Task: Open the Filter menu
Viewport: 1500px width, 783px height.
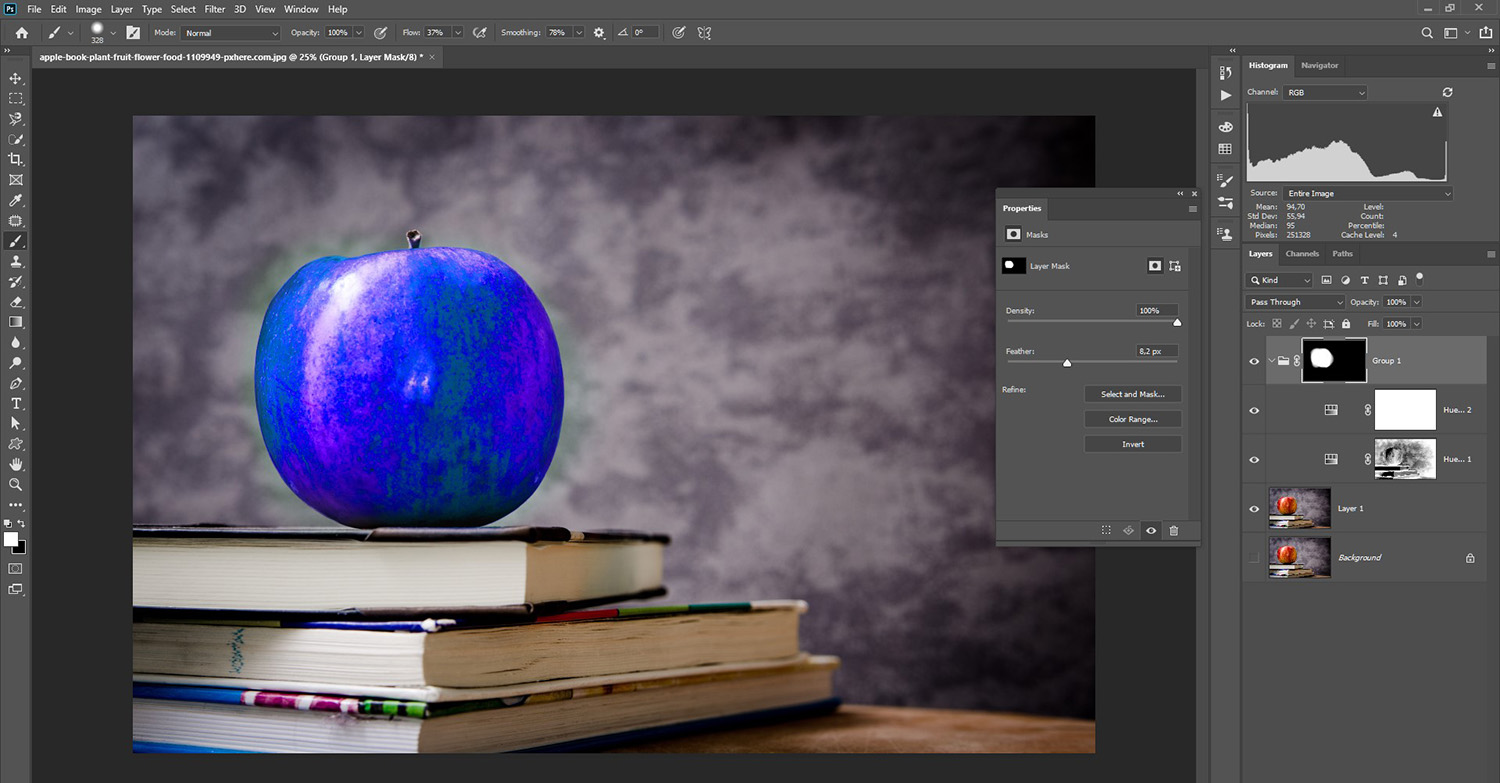Action: pos(214,9)
